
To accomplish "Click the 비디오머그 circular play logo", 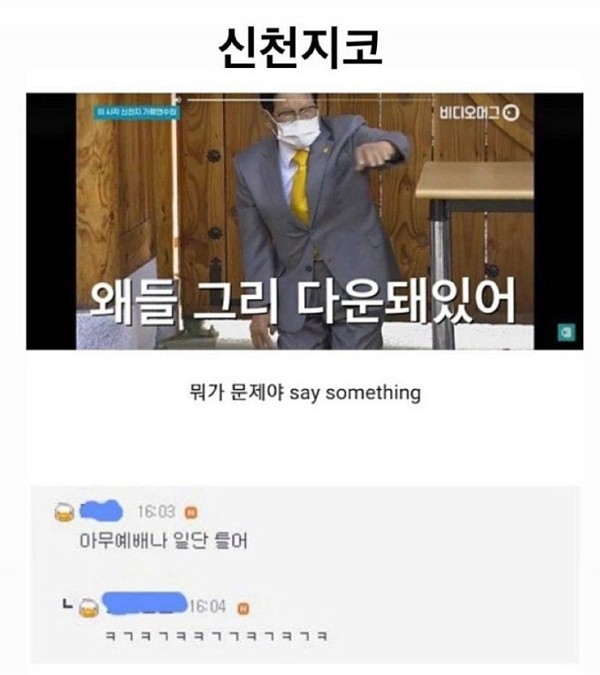I will tap(511, 113).
